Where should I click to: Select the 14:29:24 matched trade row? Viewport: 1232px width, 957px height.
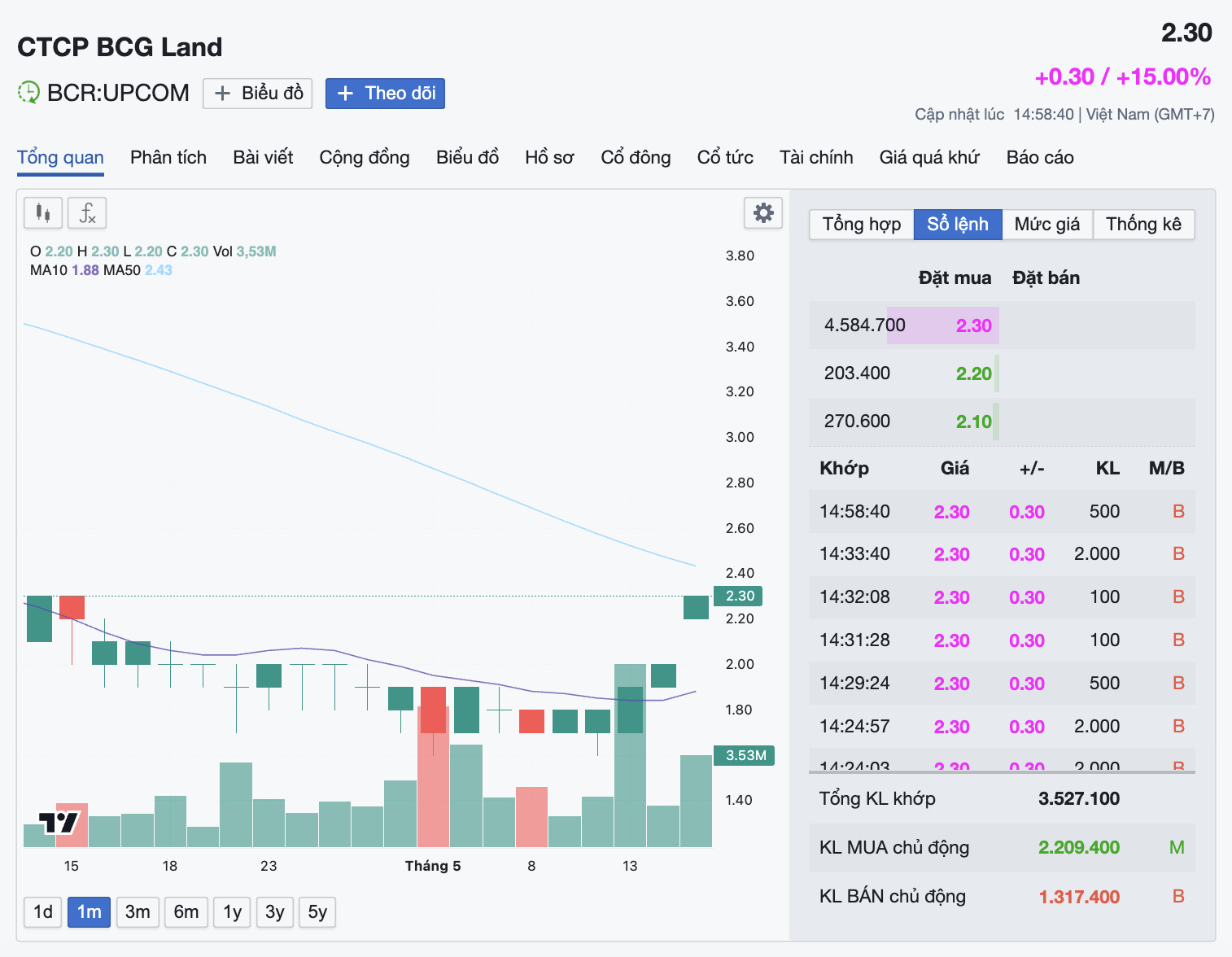pos(1002,684)
